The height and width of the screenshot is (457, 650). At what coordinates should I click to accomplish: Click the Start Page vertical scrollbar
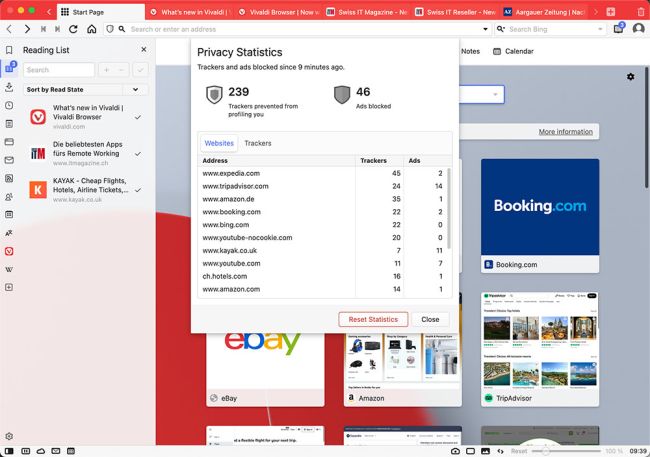click(x=646, y=127)
